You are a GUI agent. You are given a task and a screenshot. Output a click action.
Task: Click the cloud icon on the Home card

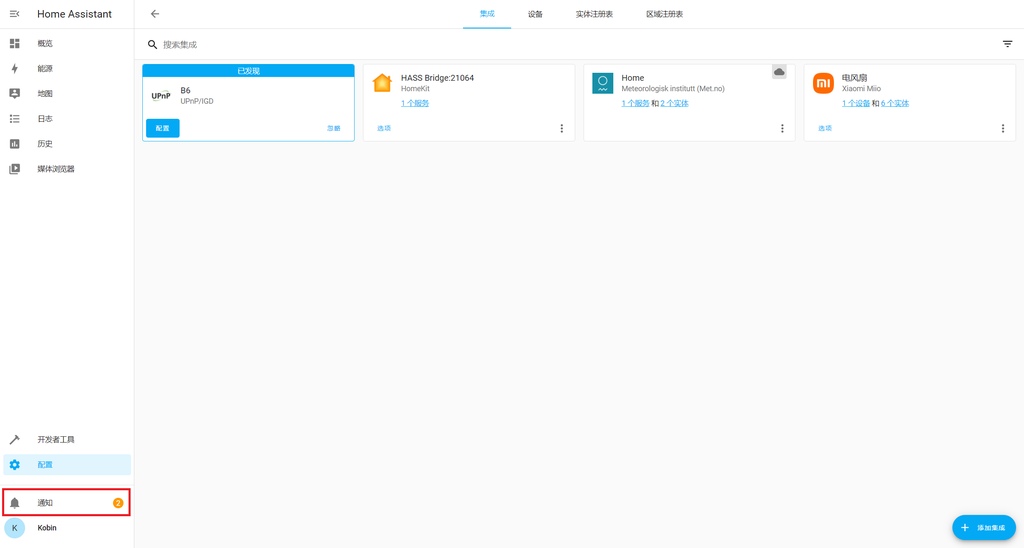(779, 71)
